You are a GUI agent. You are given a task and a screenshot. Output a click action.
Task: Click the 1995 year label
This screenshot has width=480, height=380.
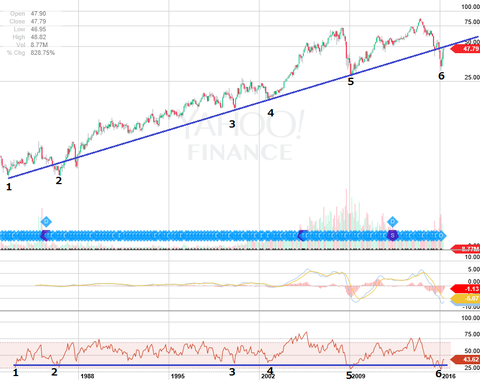pyautogui.click(x=178, y=376)
